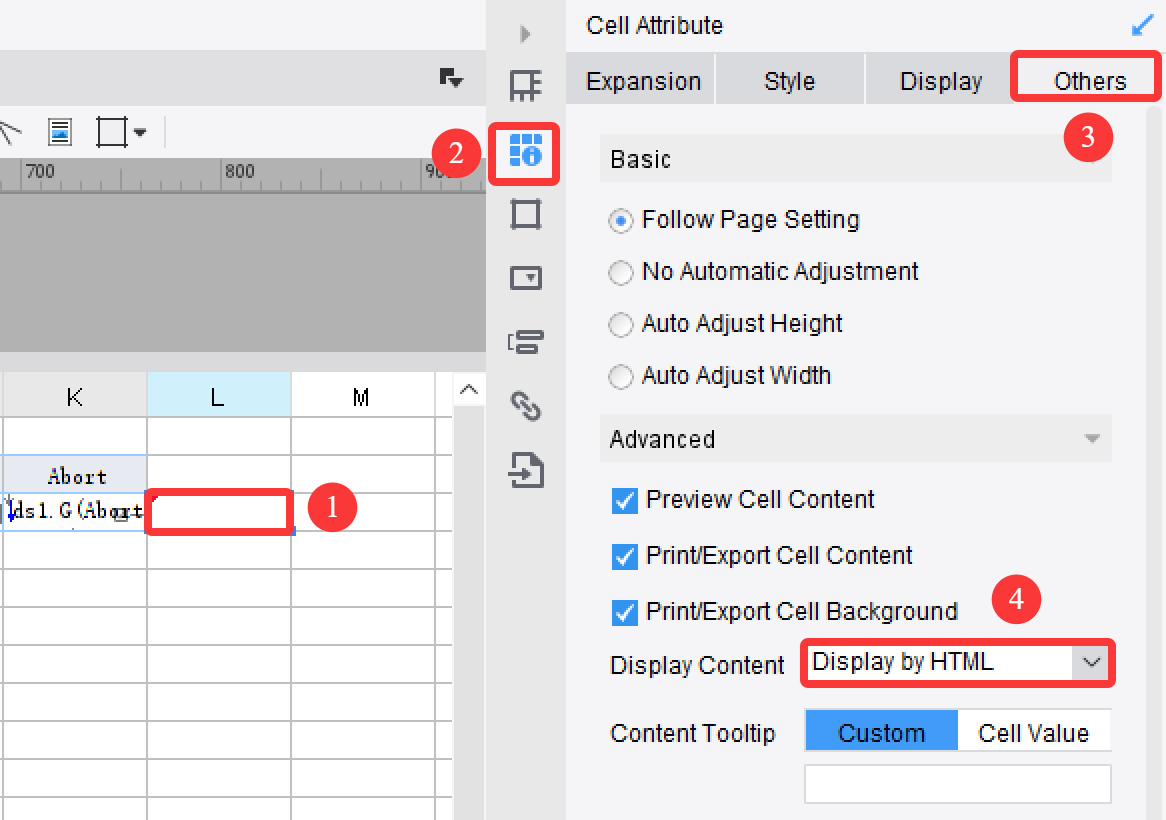Click the export arrow icon in sidebar
Viewport: 1166px width, 820px height.
(x=524, y=471)
